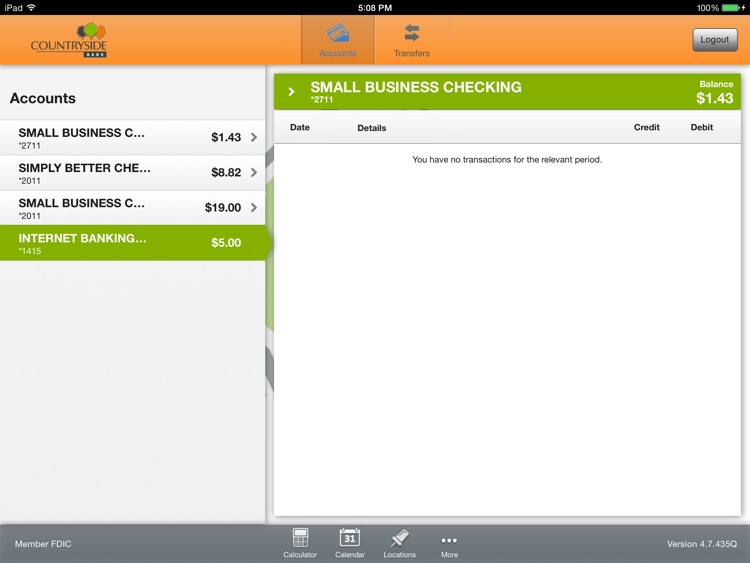This screenshot has height=563, width=750.
Task: Open the Calculator tool
Action: coord(300,543)
